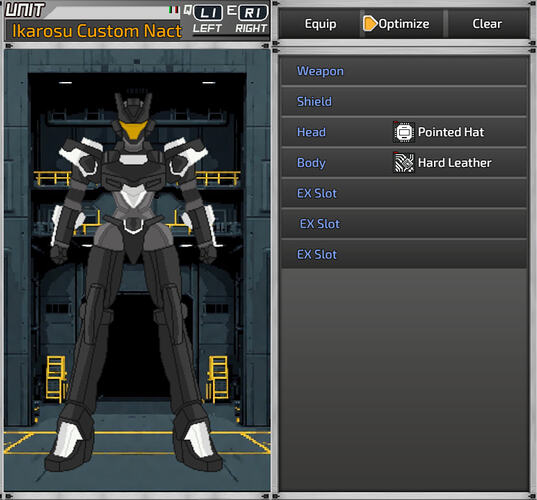
Task: Click the Clear button
Action: 487,24
